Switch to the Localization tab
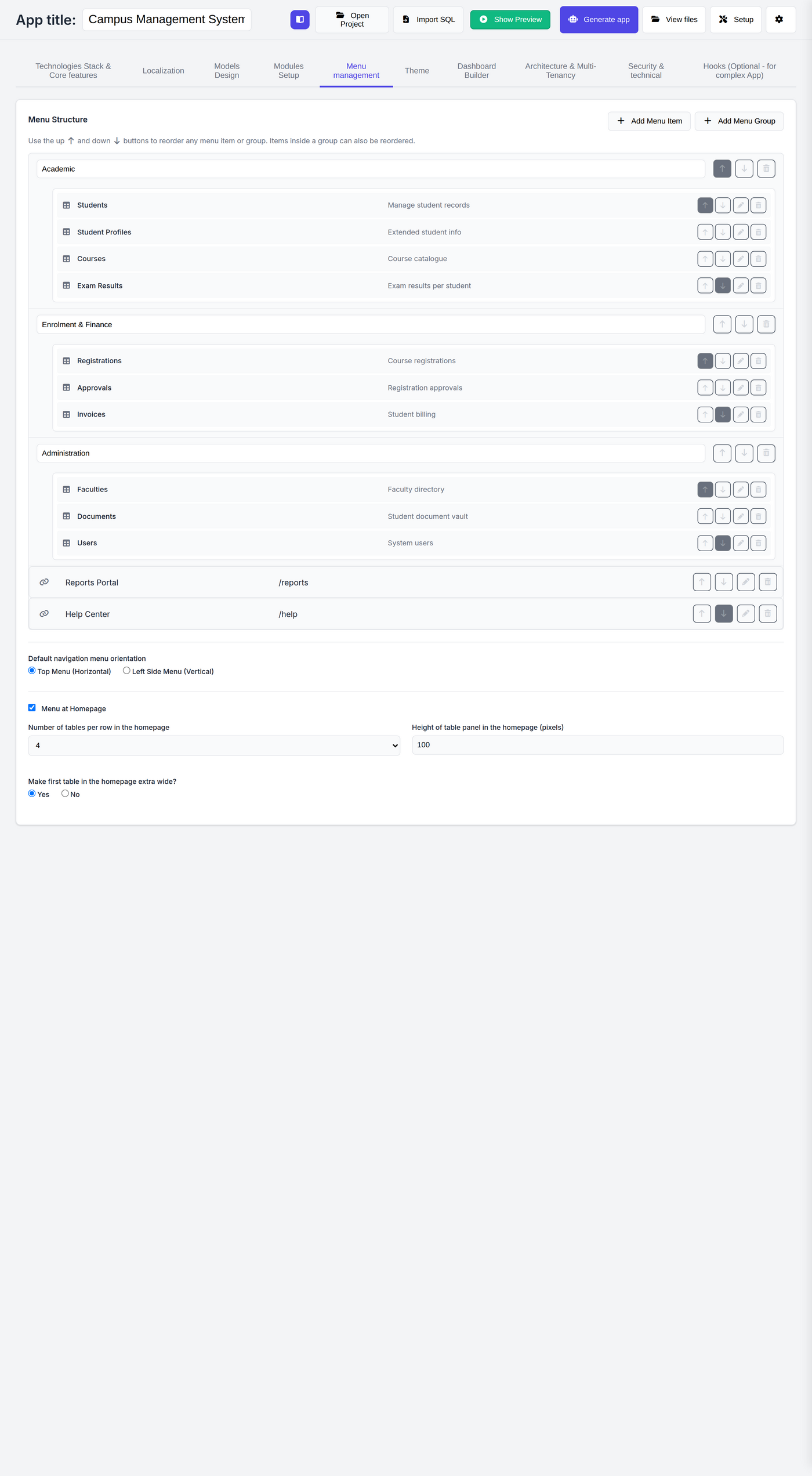Image resolution: width=812 pixels, height=1476 pixels. coord(164,71)
